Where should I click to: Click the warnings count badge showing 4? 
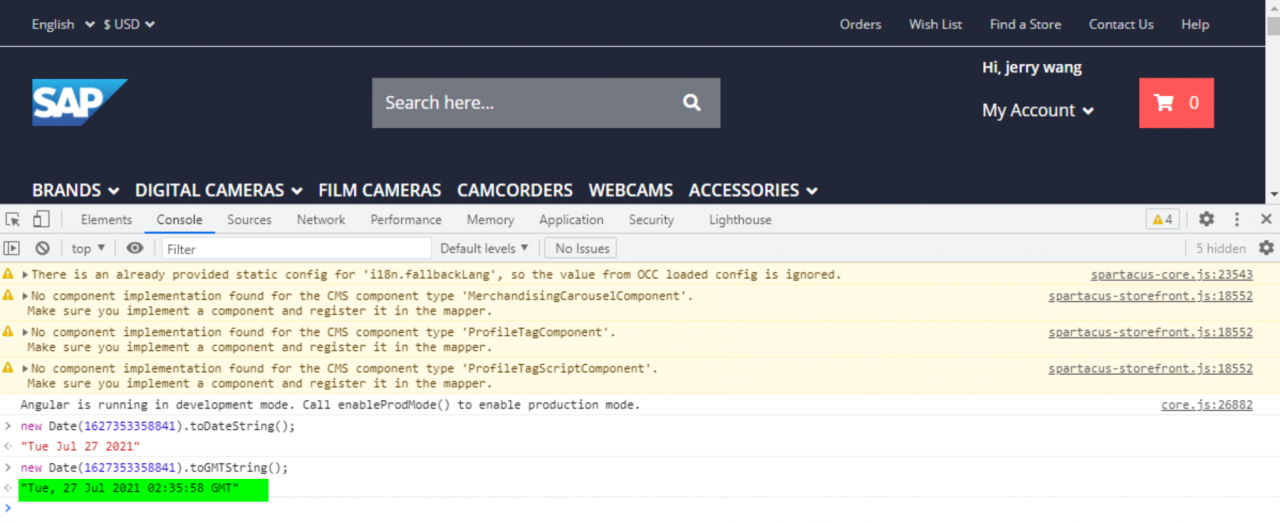point(1163,219)
